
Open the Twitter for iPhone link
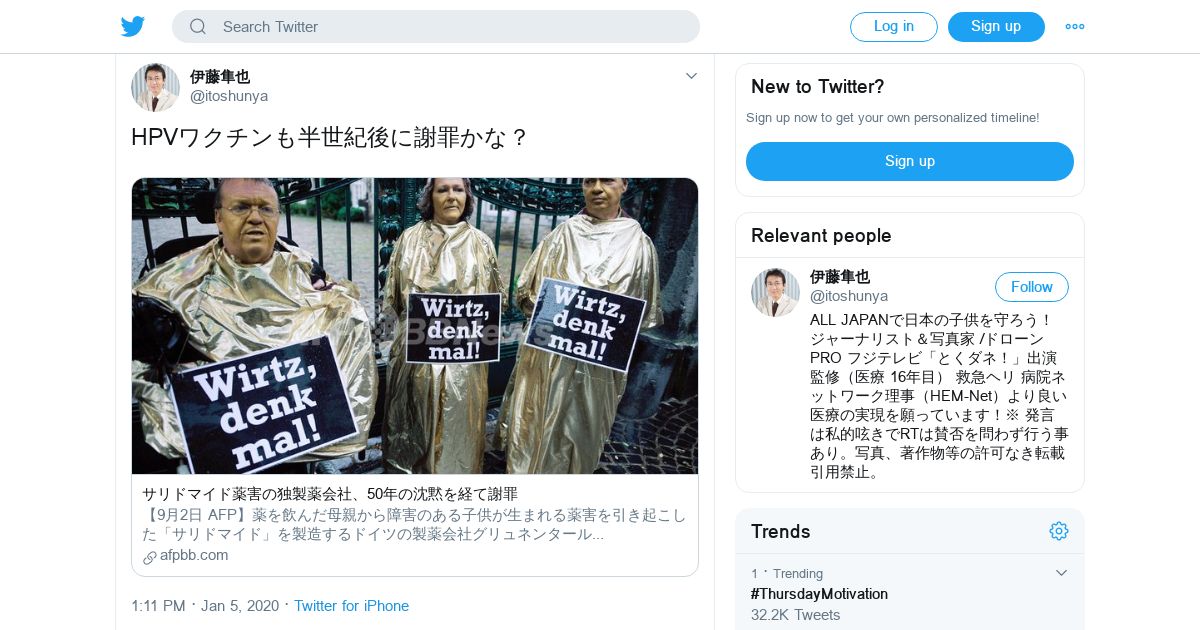point(351,606)
